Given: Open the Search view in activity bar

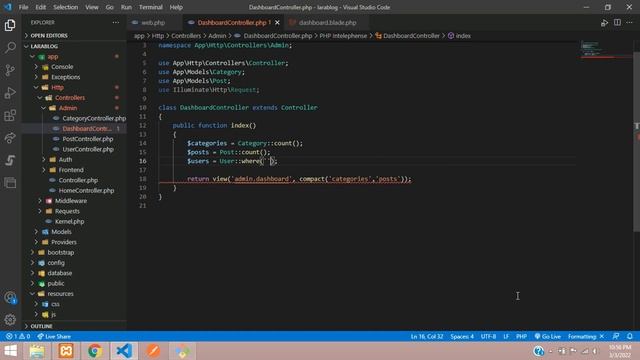Looking at the screenshot, I should [x=10, y=47].
